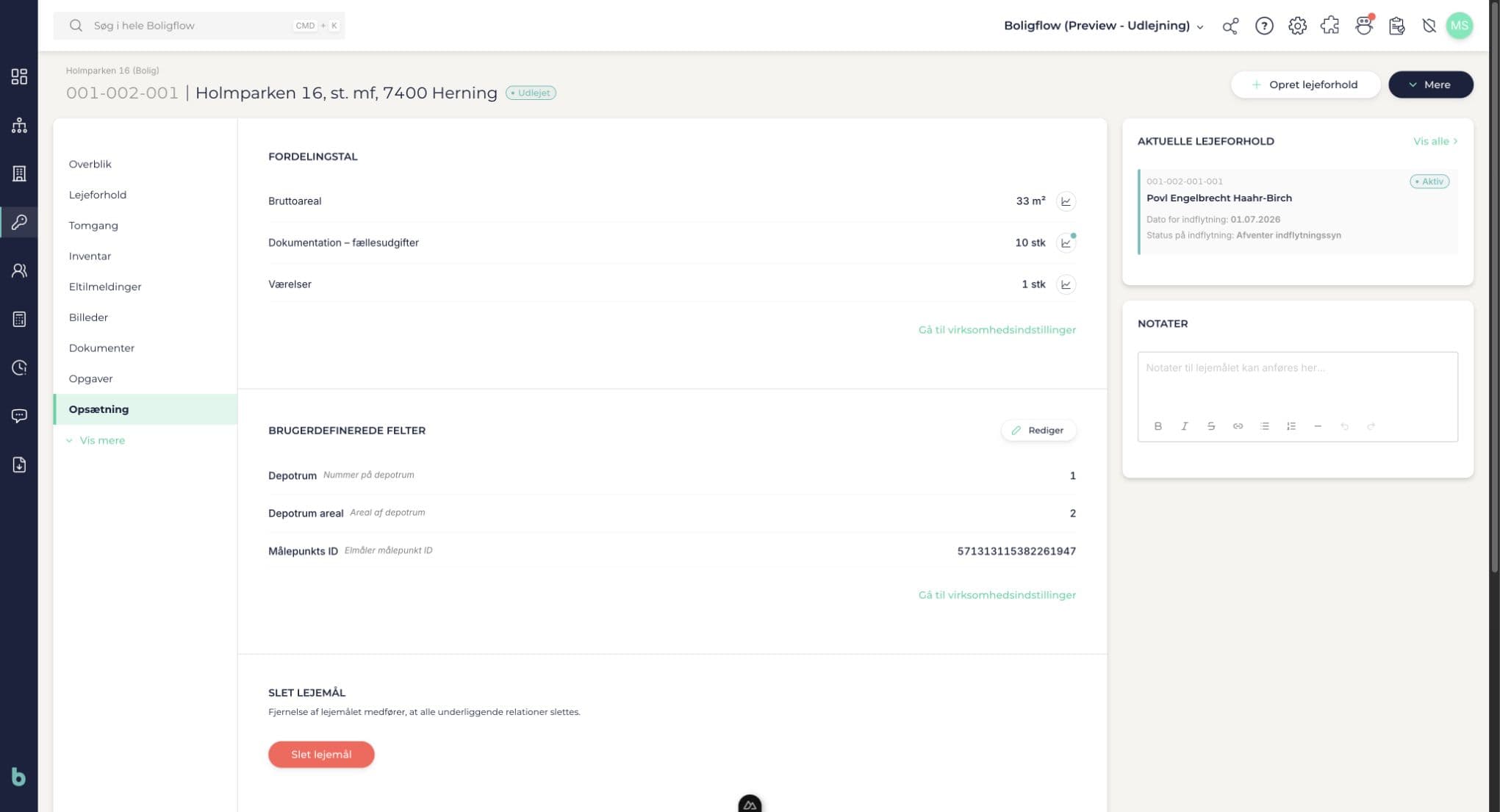Screen dimensions: 1500x812
Task: Open the key (lejemål) icon in sidebar
Action: tap(19, 222)
